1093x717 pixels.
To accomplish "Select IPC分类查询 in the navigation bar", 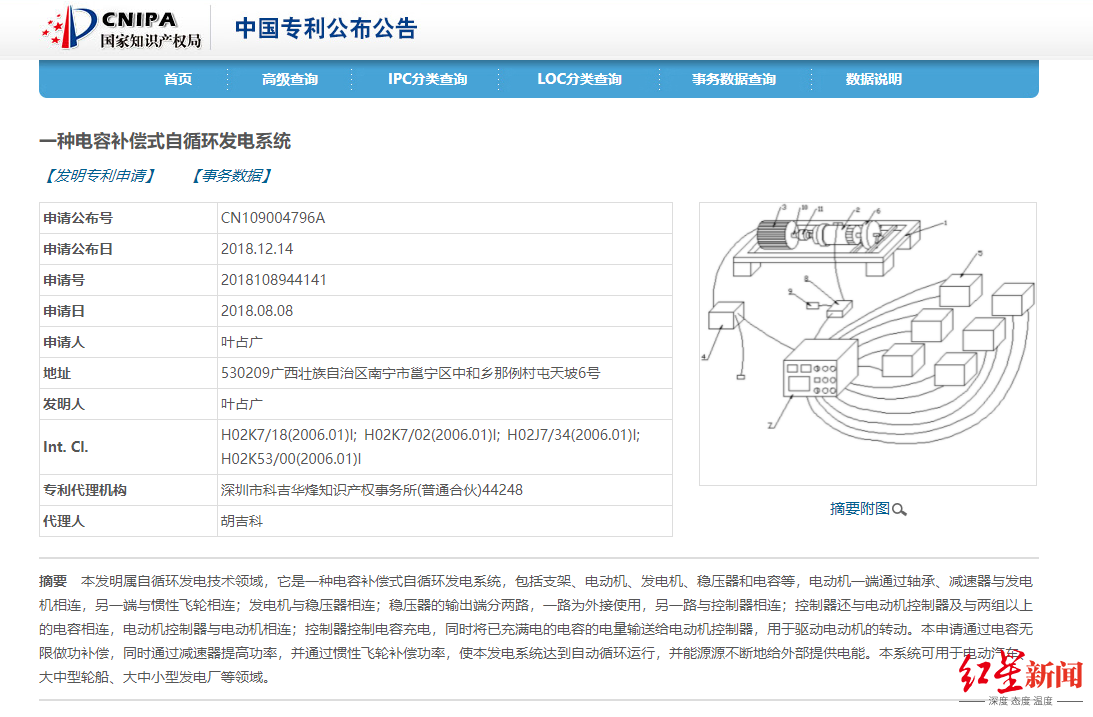I will pyautogui.click(x=427, y=80).
